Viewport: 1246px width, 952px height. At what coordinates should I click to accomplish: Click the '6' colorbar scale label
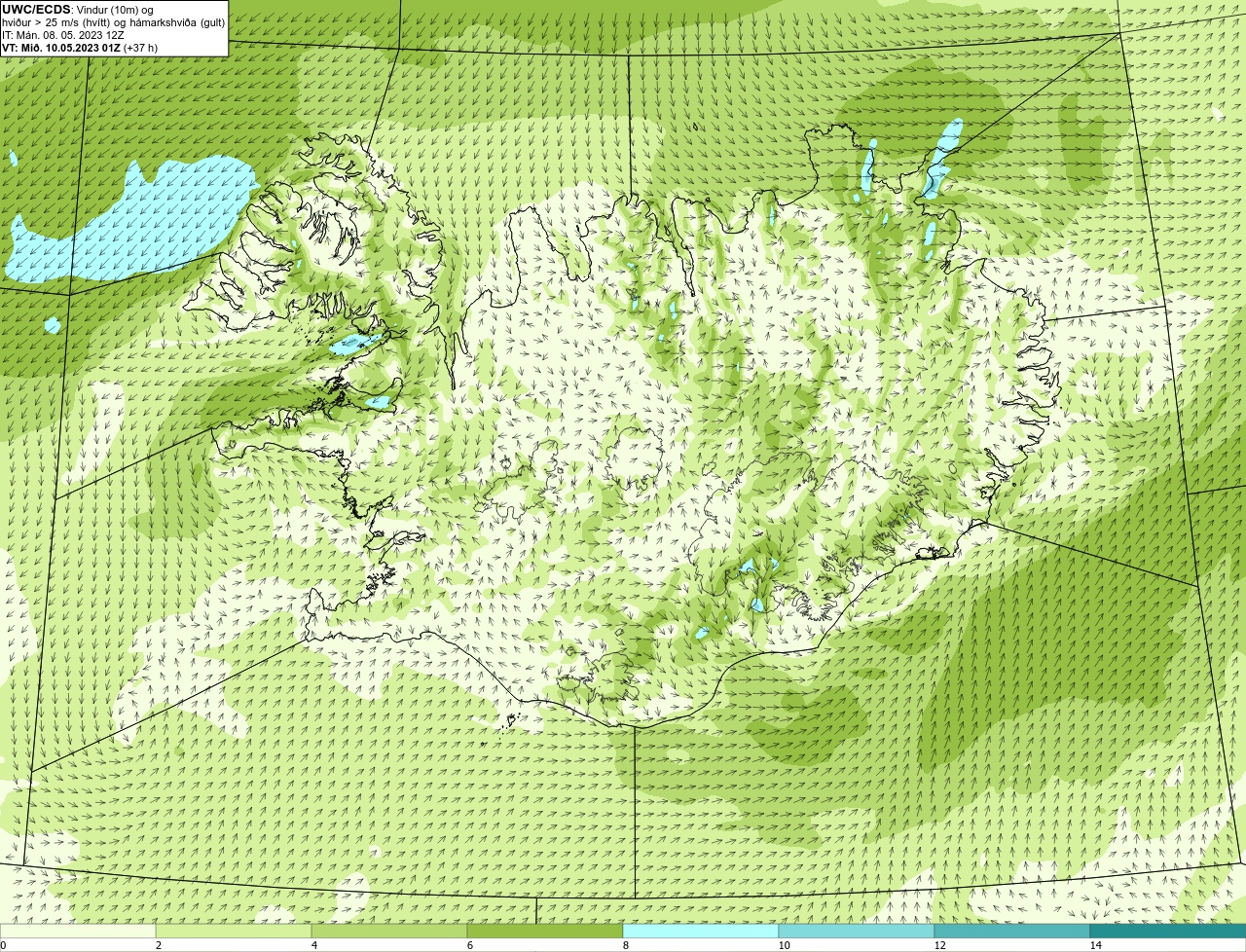click(469, 945)
